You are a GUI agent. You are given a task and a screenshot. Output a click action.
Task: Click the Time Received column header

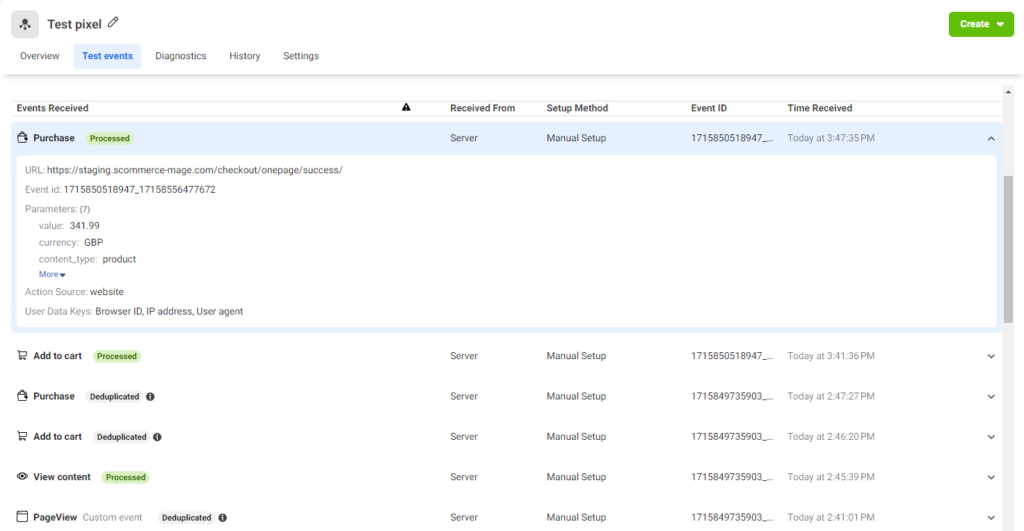(820, 108)
